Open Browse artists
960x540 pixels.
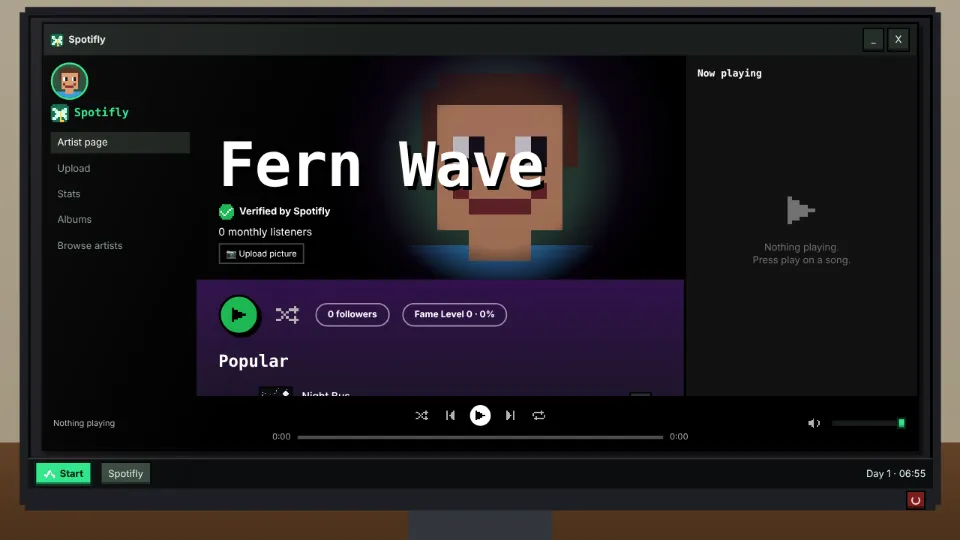click(90, 246)
